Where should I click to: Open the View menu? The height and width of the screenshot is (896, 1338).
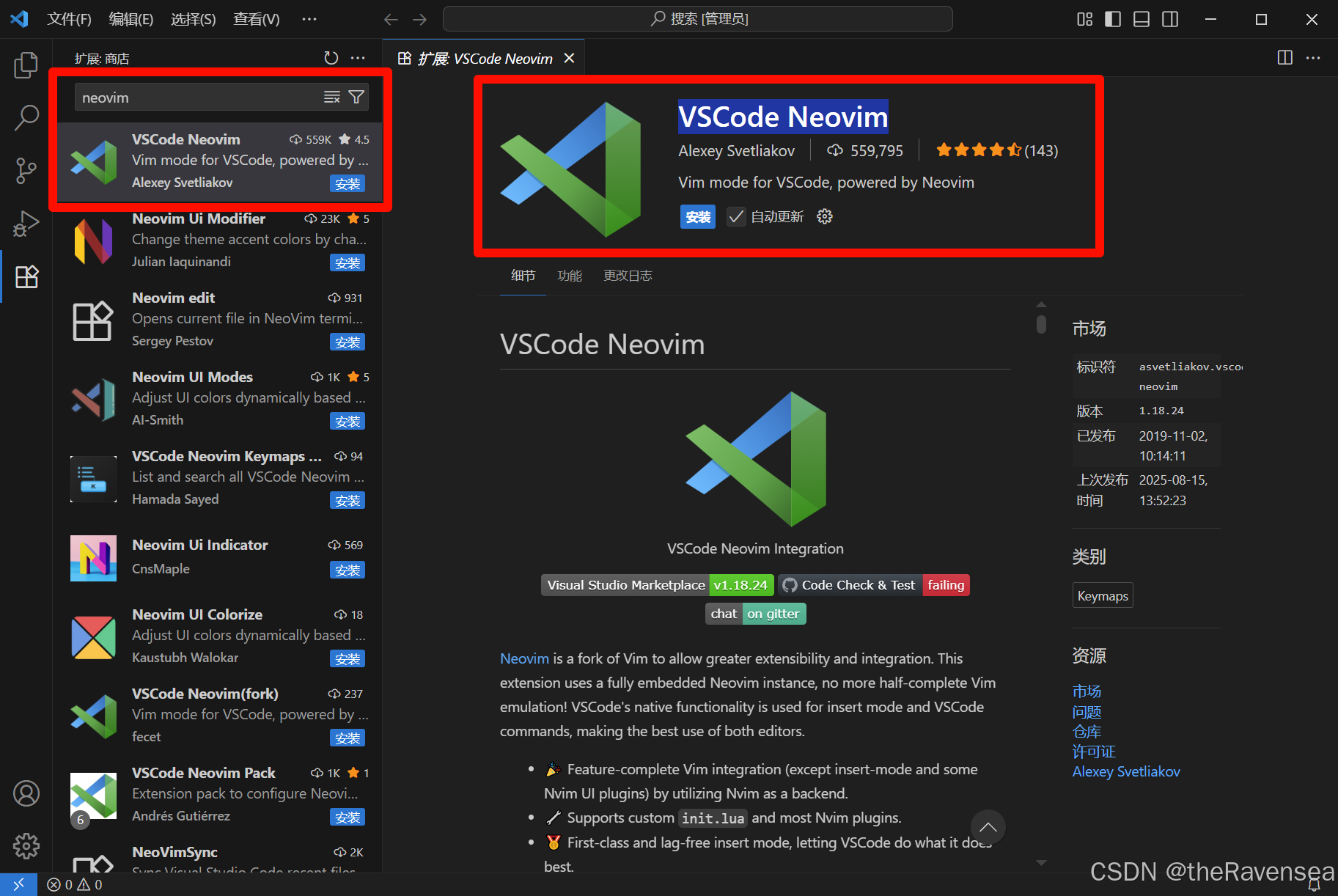[x=257, y=19]
